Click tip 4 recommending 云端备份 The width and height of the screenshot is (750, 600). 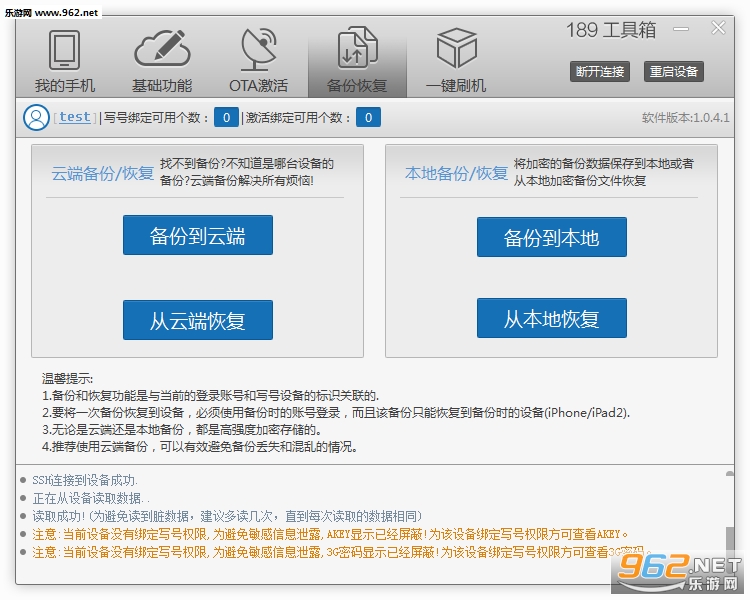199,447
